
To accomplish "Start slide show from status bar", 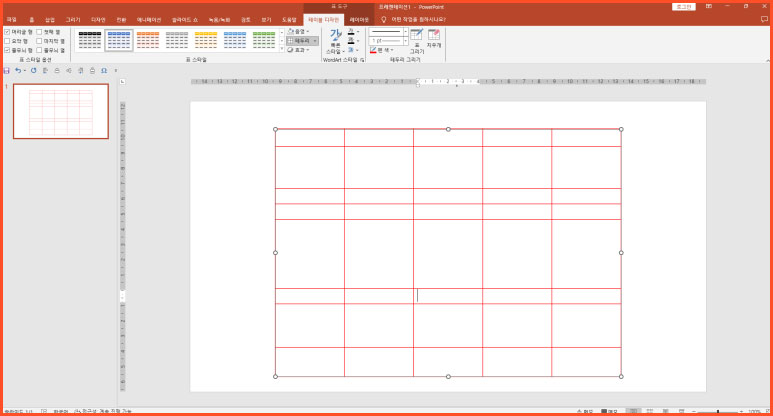I will click(681, 411).
